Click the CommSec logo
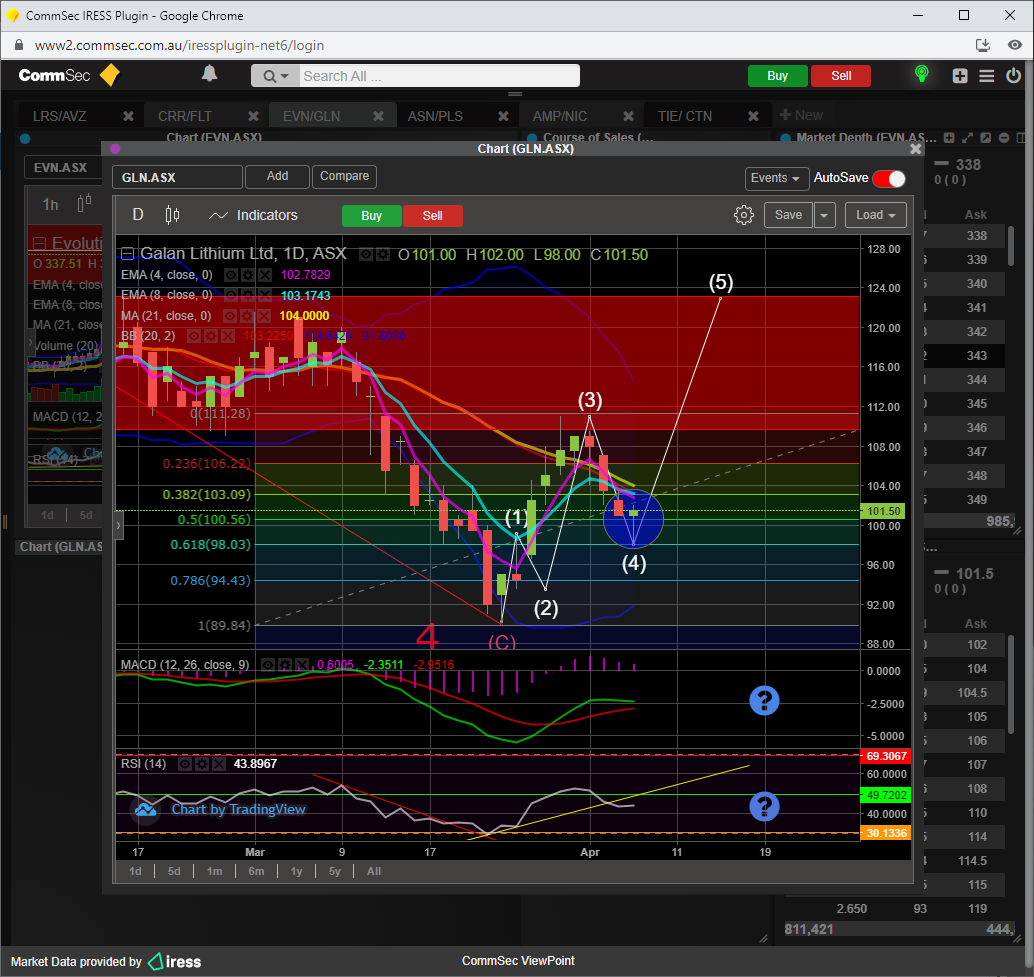 [x=69, y=75]
